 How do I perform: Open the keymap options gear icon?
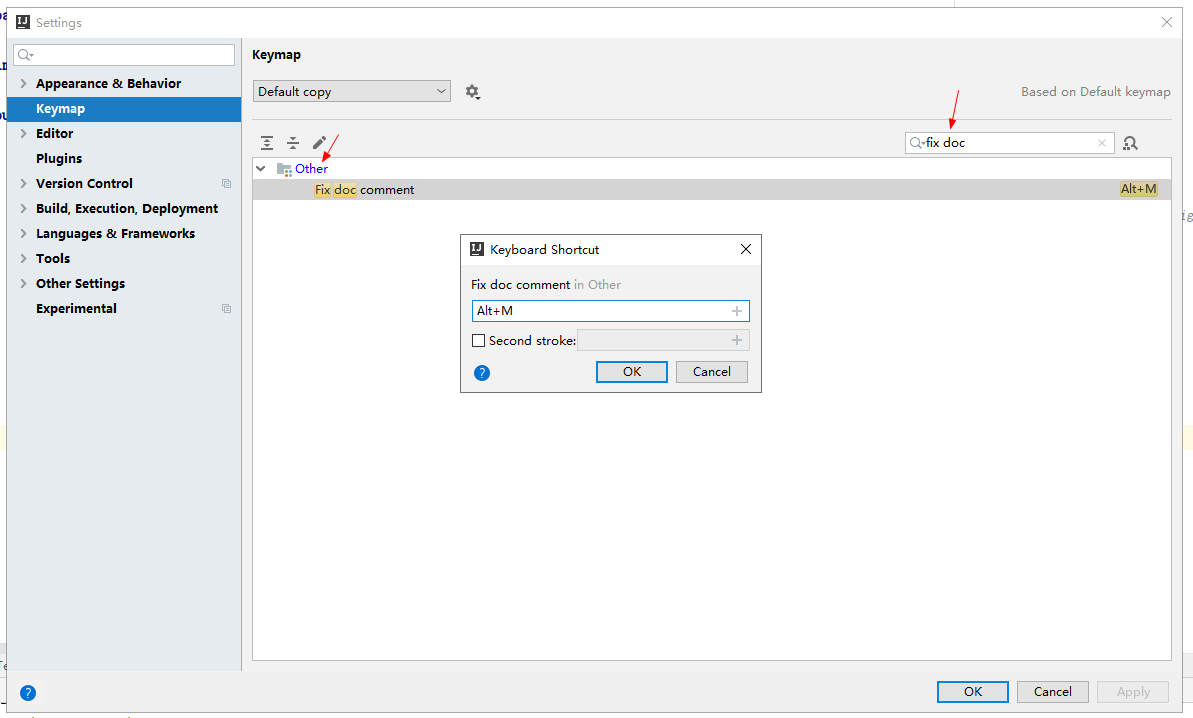472,91
